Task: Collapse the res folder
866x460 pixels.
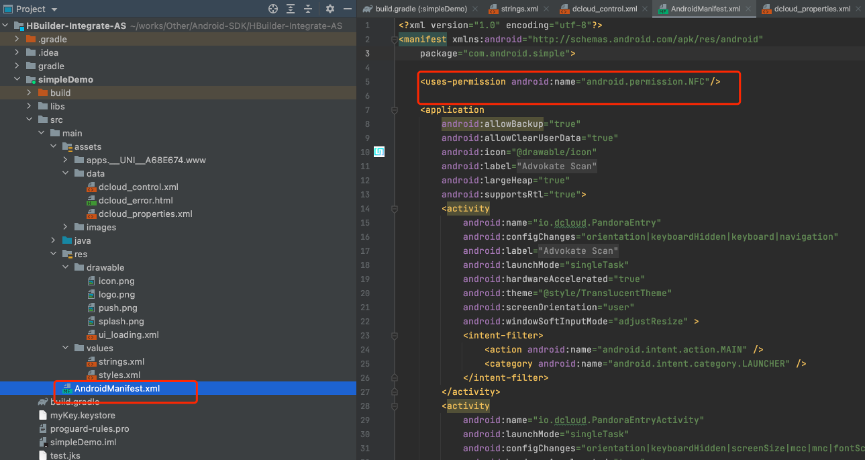Action: (54, 254)
